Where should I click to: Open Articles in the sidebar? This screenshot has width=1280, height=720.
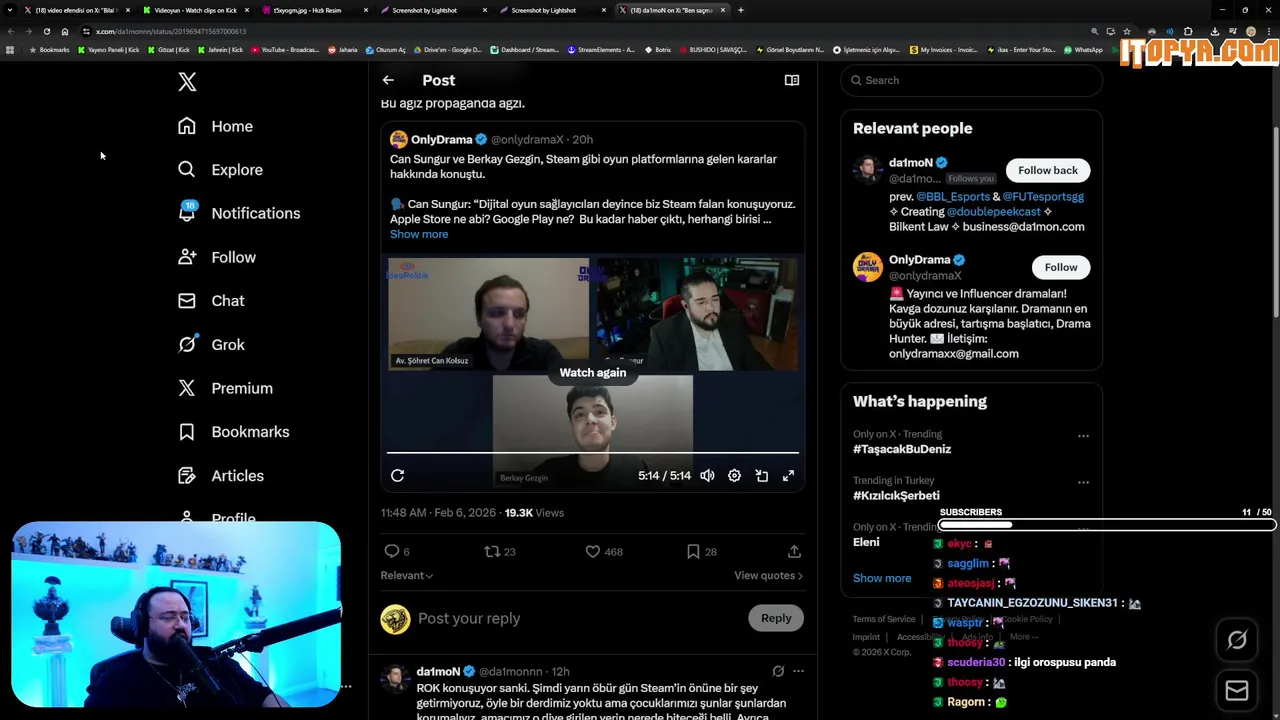coord(220,476)
